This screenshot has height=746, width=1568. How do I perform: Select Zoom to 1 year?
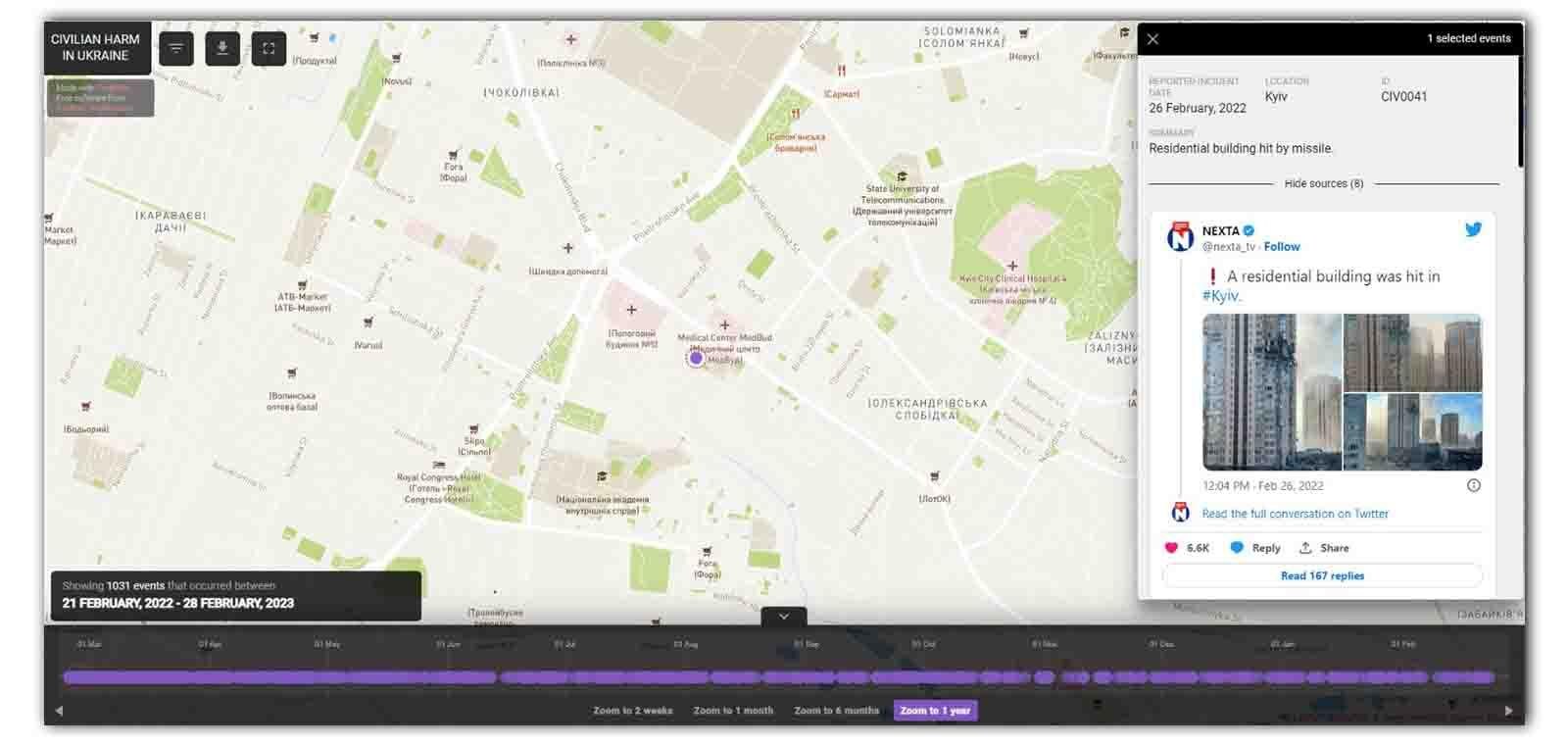pos(935,711)
